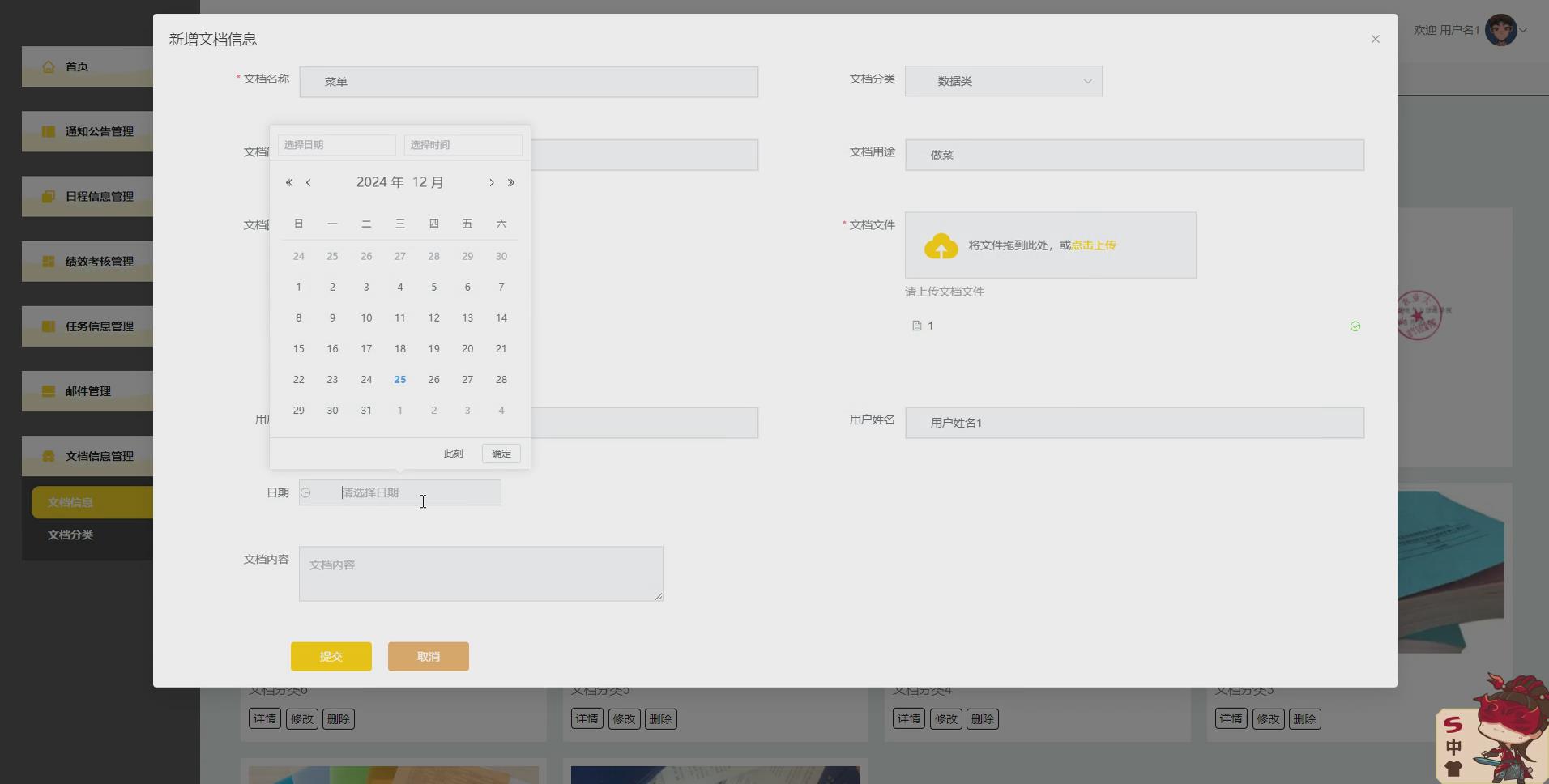Click the 首页 home icon in sidebar
The image size is (1549, 784).
pos(49,66)
